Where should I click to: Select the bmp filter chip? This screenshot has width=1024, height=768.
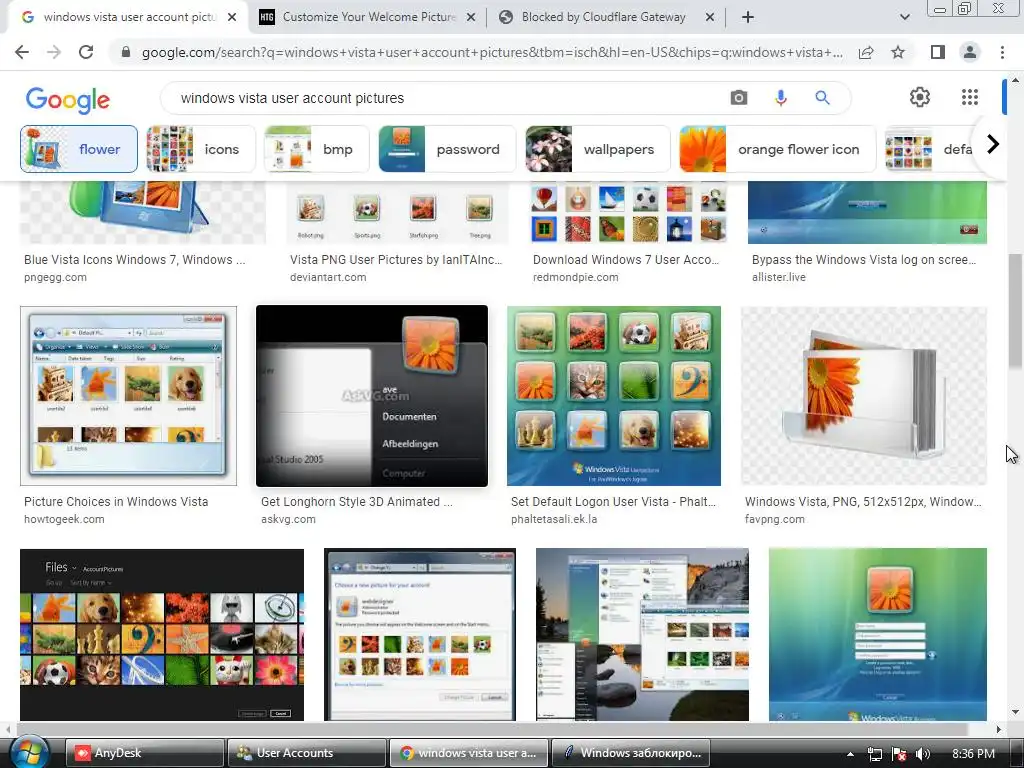point(317,149)
